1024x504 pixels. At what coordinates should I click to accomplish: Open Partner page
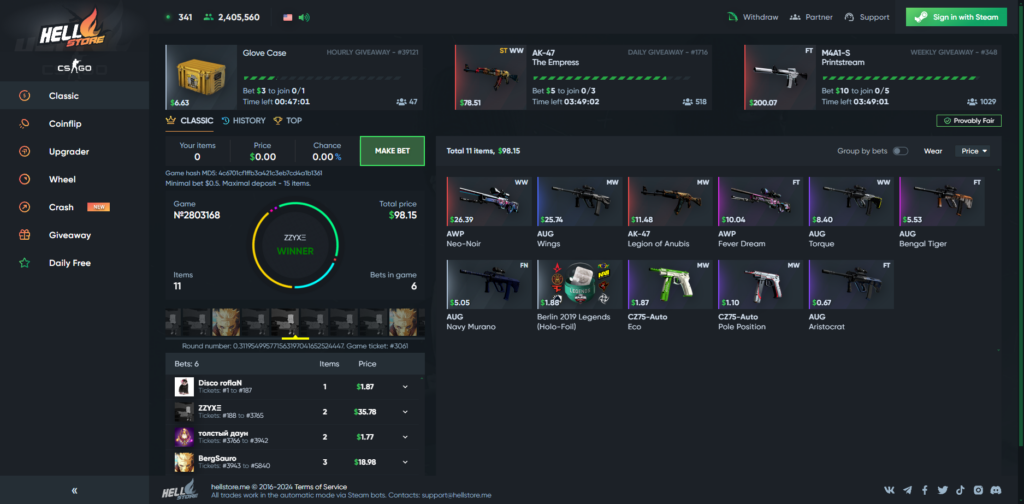coord(811,17)
